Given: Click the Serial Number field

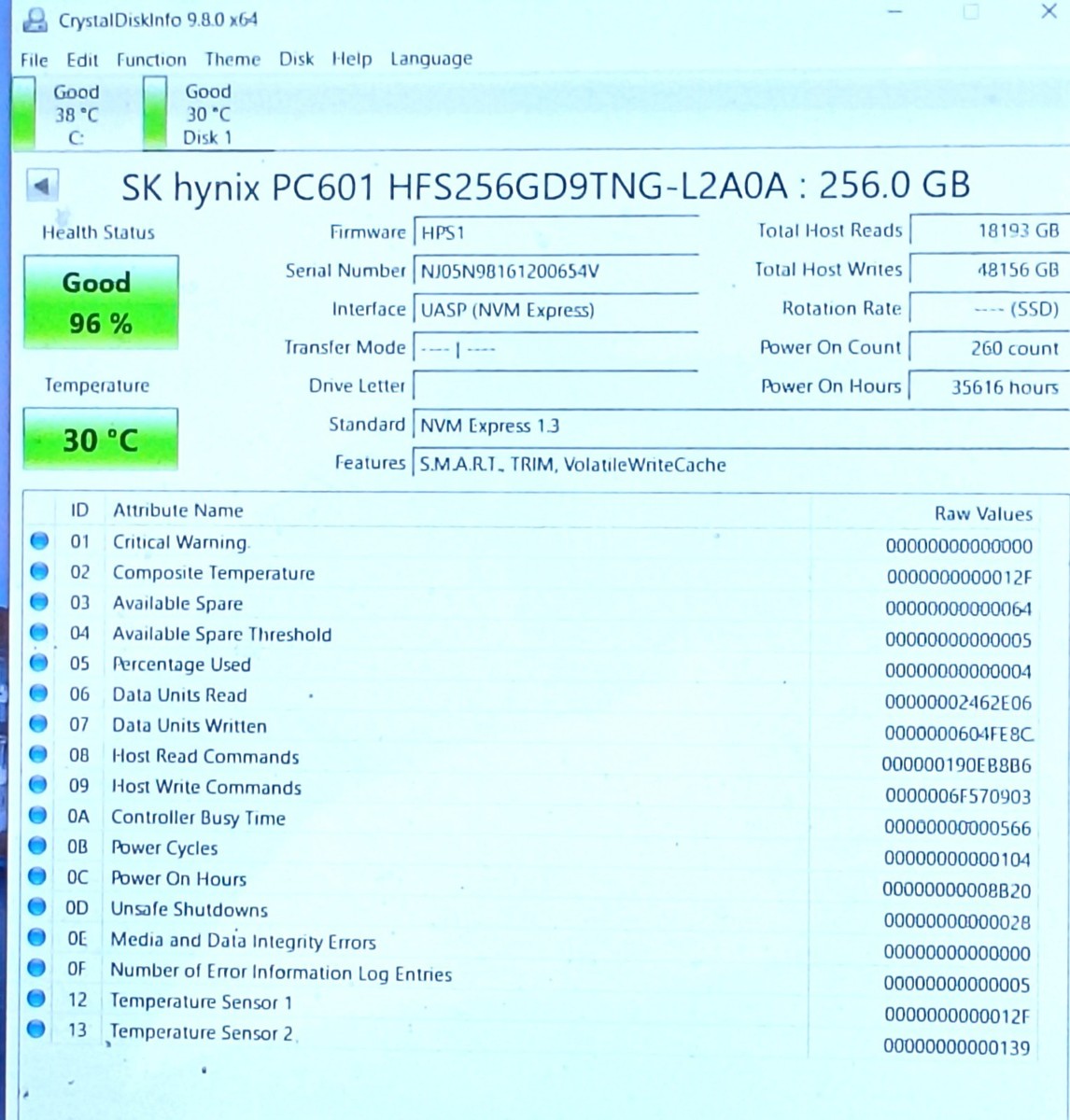Looking at the screenshot, I should pyautogui.click(x=555, y=272).
